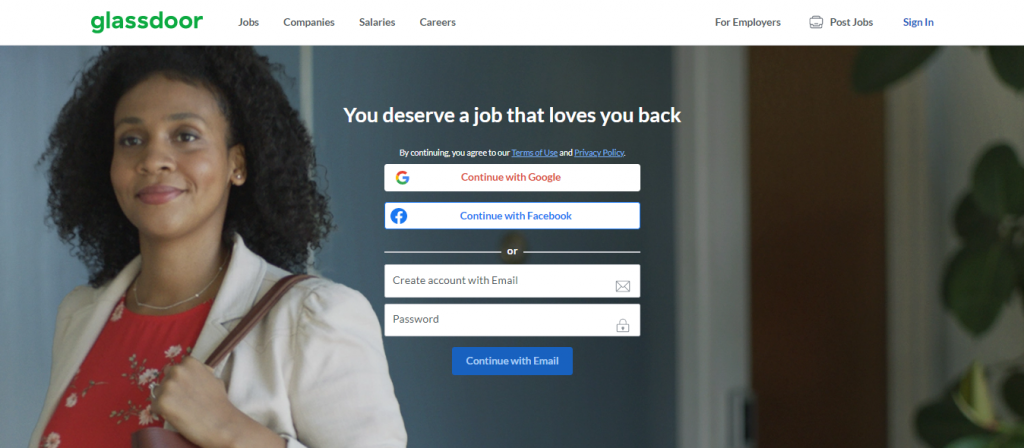Click the Google G icon
The image size is (1024, 448).
tap(402, 178)
